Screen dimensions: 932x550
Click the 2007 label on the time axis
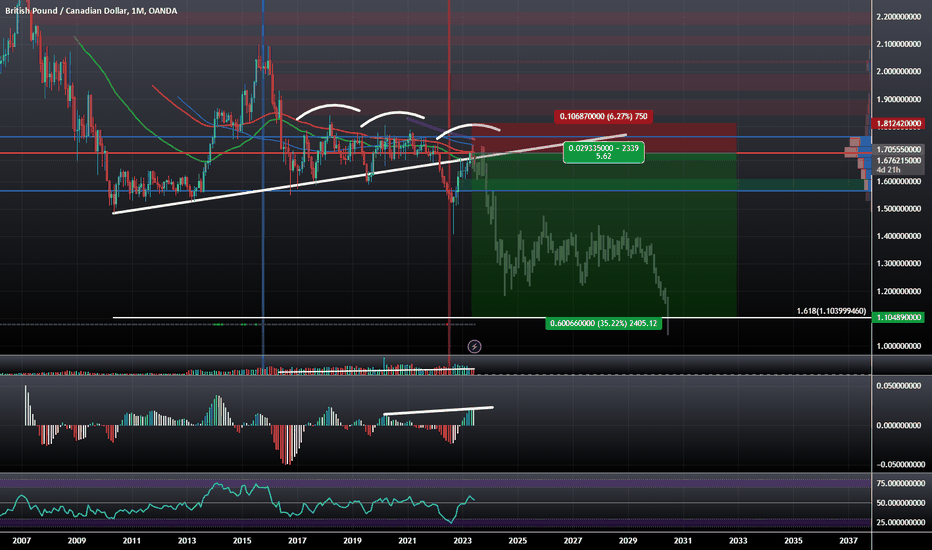pos(21,540)
